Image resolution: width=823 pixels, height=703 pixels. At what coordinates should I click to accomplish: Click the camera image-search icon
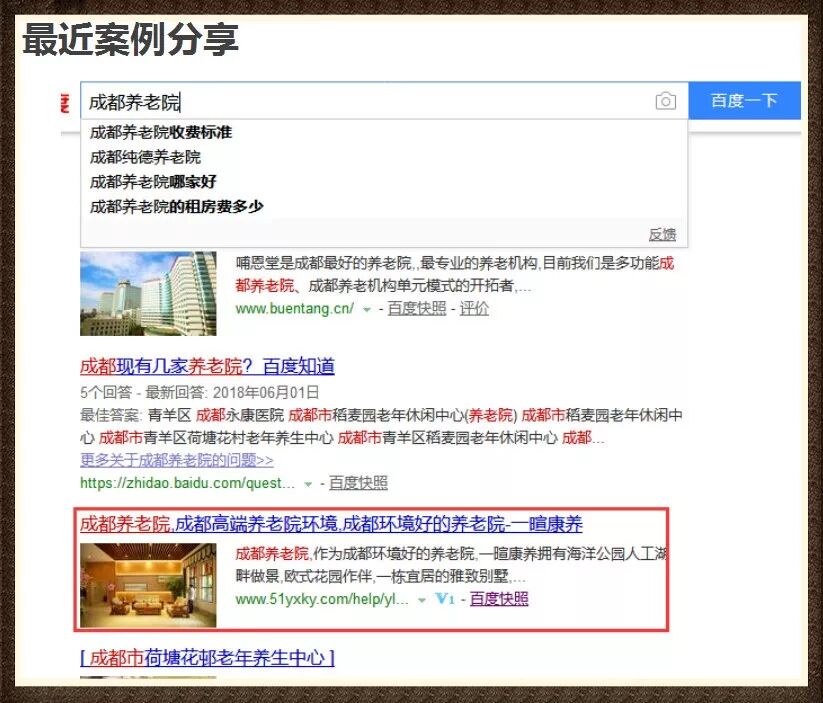pyautogui.click(x=666, y=101)
